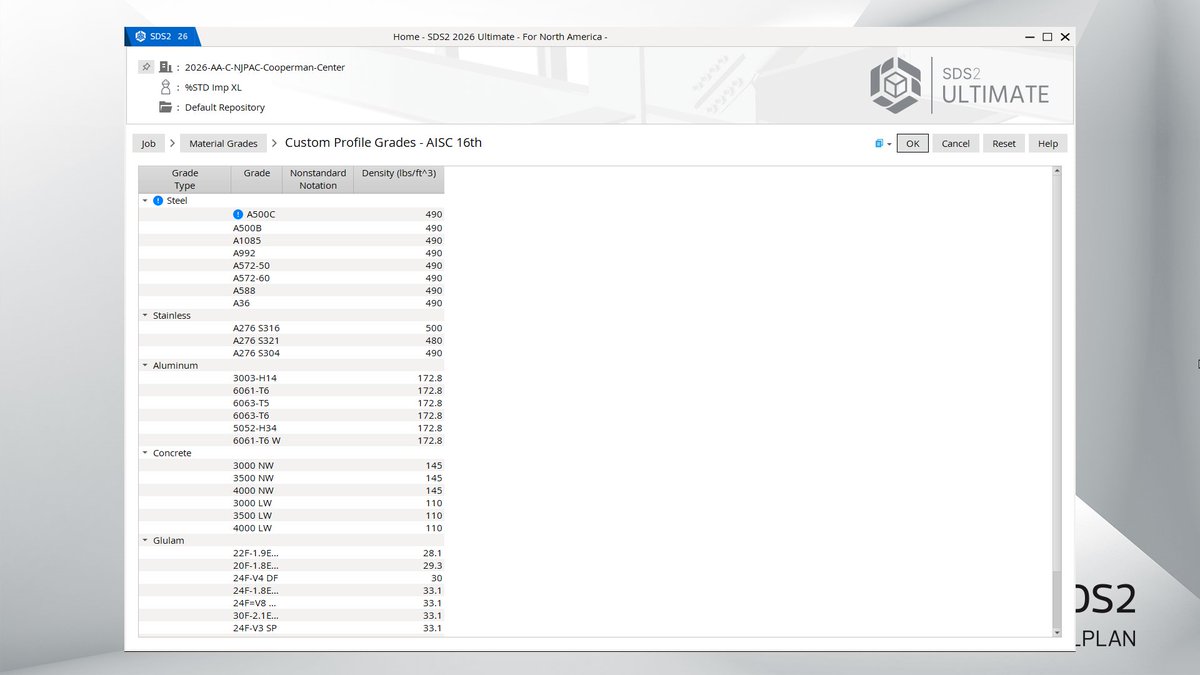Open the dropdown arrow beside the cube icon

point(889,143)
